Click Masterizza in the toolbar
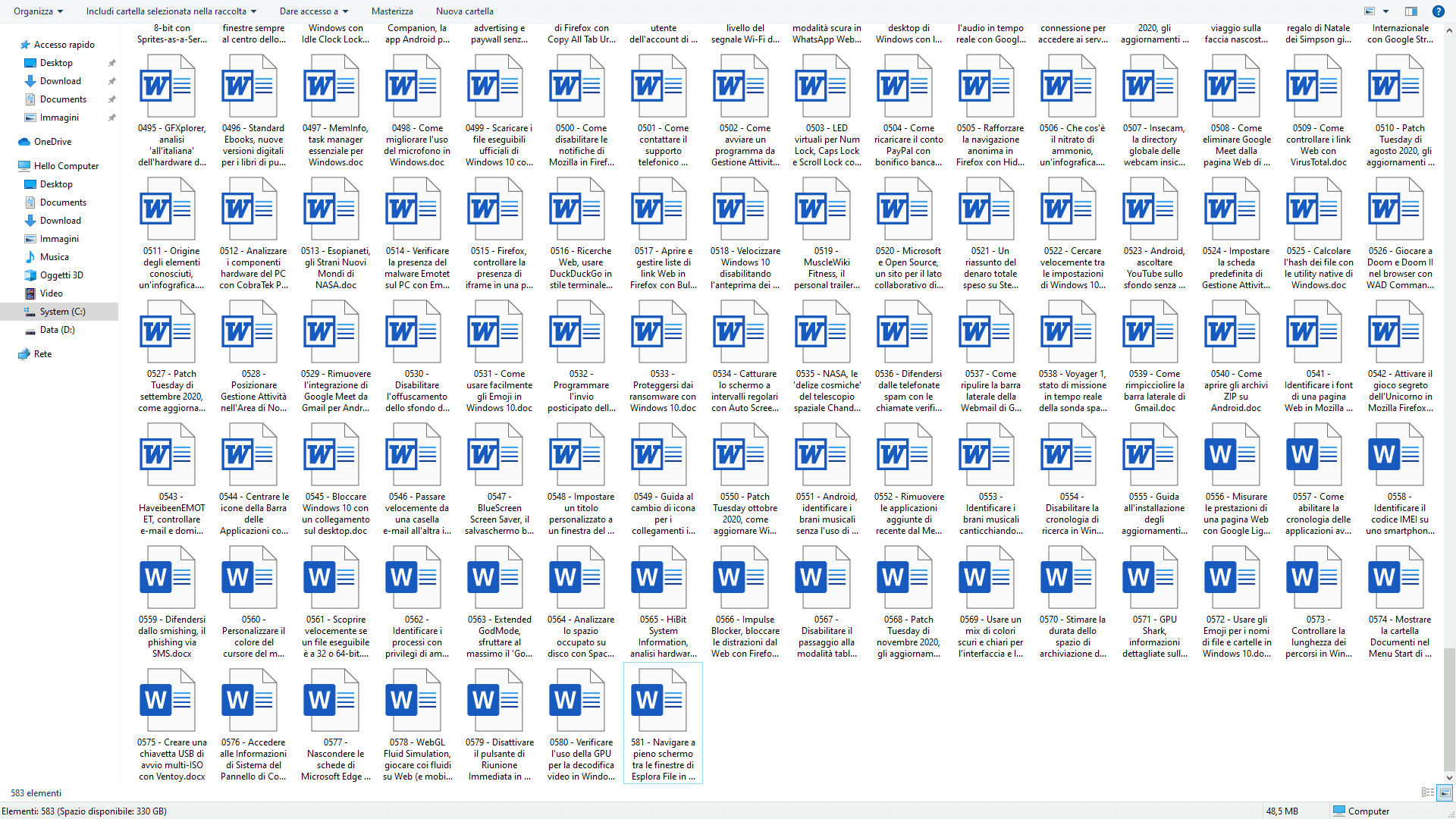The width and height of the screenshot is (1456, 819). pyautogui.click(x=392, y=11)
